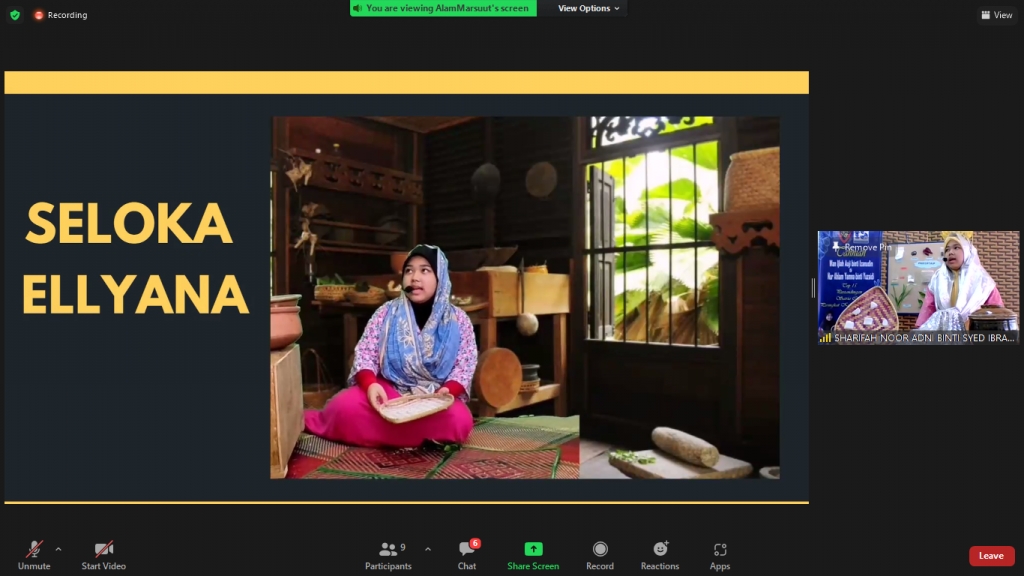
Task: Unmute your microphone
Action: (x=34, y=554)
